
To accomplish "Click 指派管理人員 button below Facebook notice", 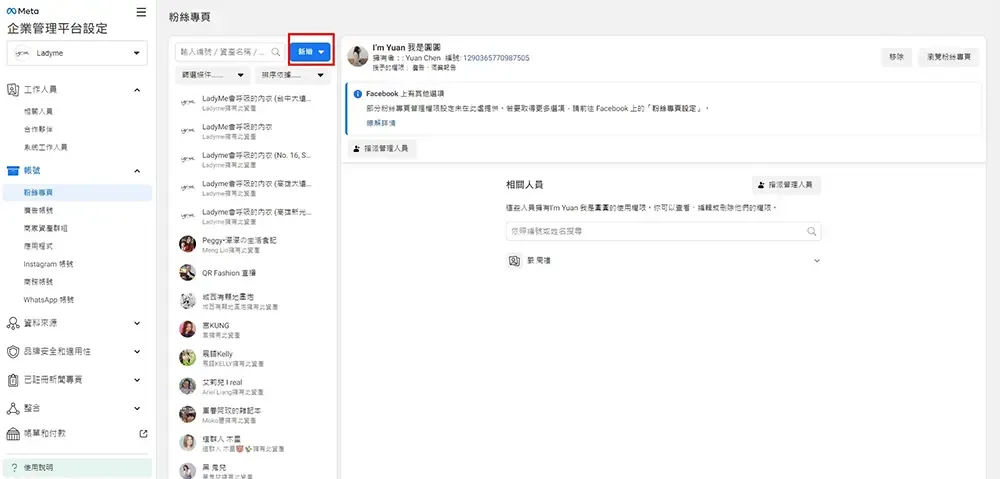I will 382,149.
